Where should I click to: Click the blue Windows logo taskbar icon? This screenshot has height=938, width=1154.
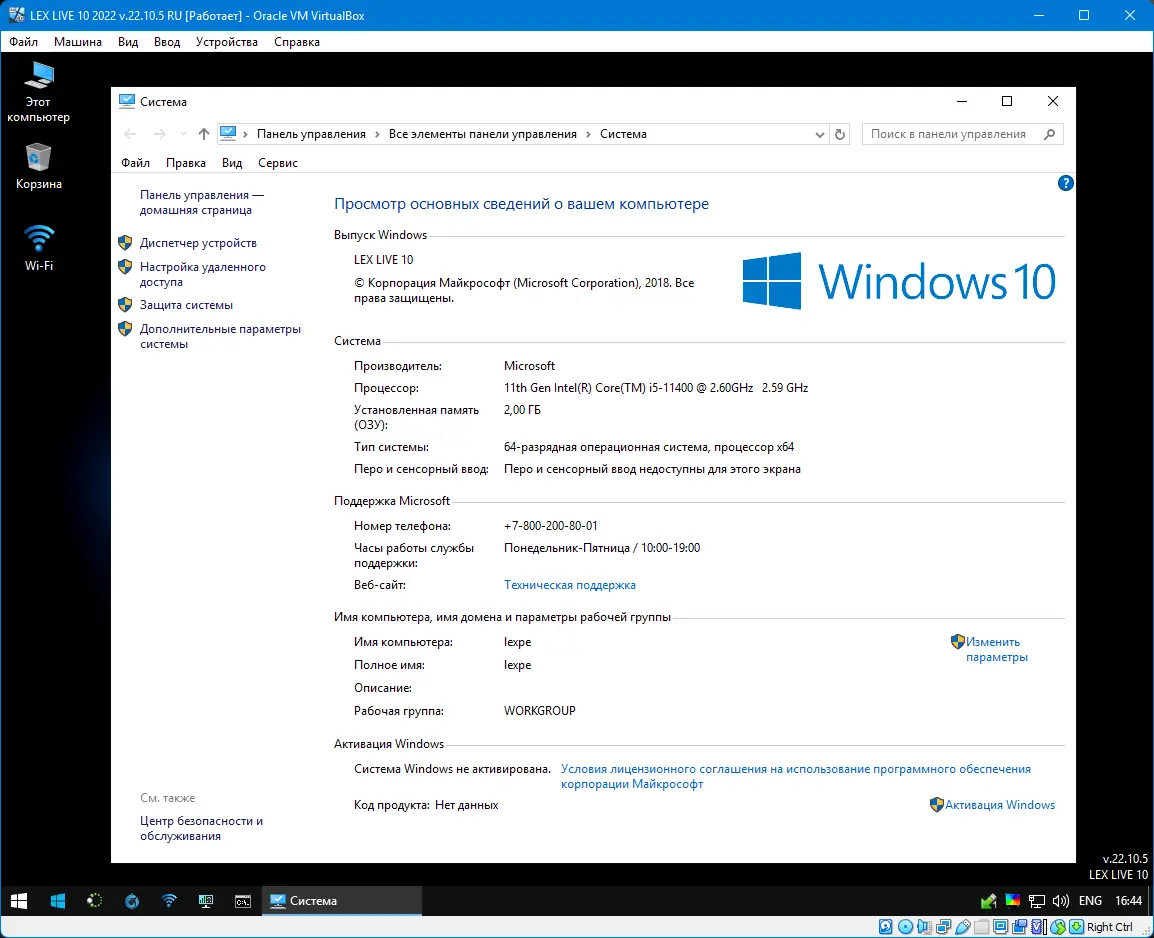click(57, 900)
